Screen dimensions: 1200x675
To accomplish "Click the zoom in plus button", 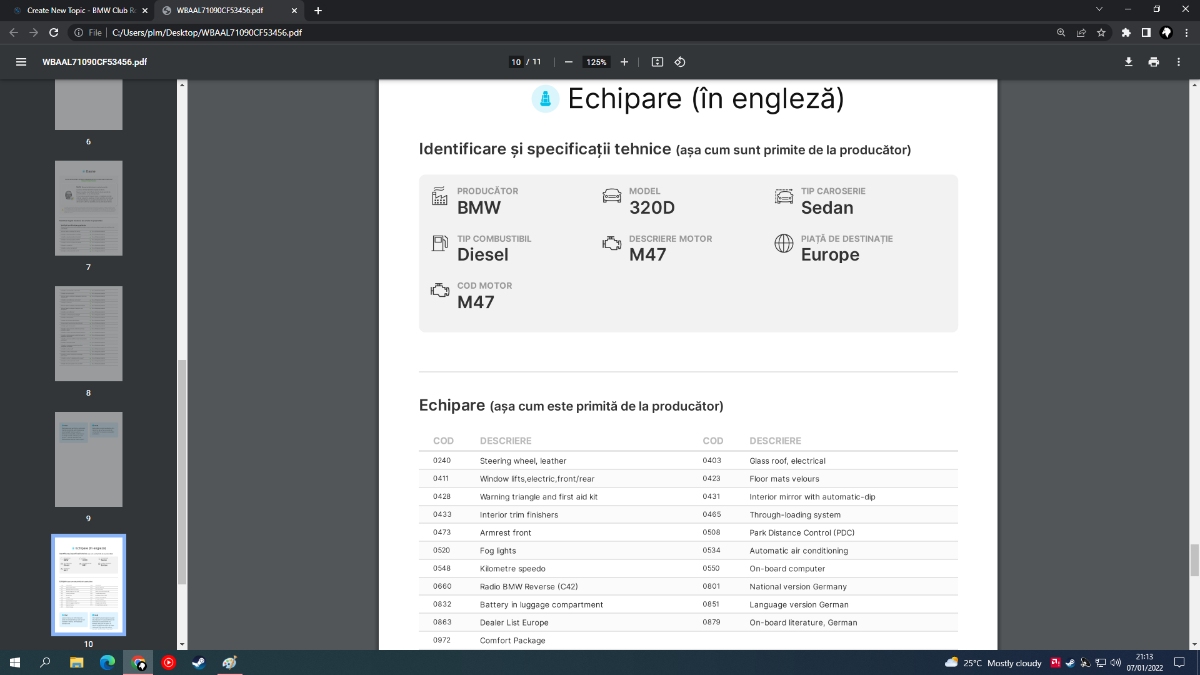I will [625, 62].
